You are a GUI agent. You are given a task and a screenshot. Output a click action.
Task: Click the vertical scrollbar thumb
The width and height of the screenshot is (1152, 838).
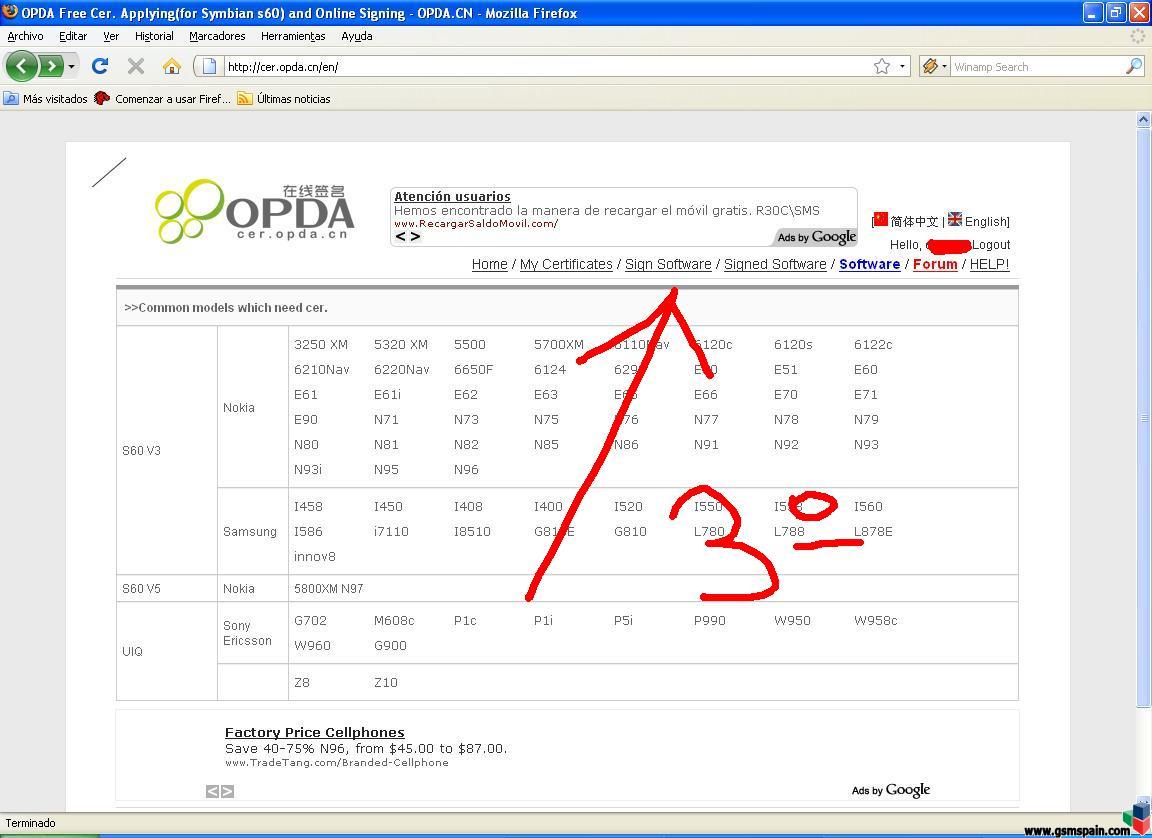1143,417
